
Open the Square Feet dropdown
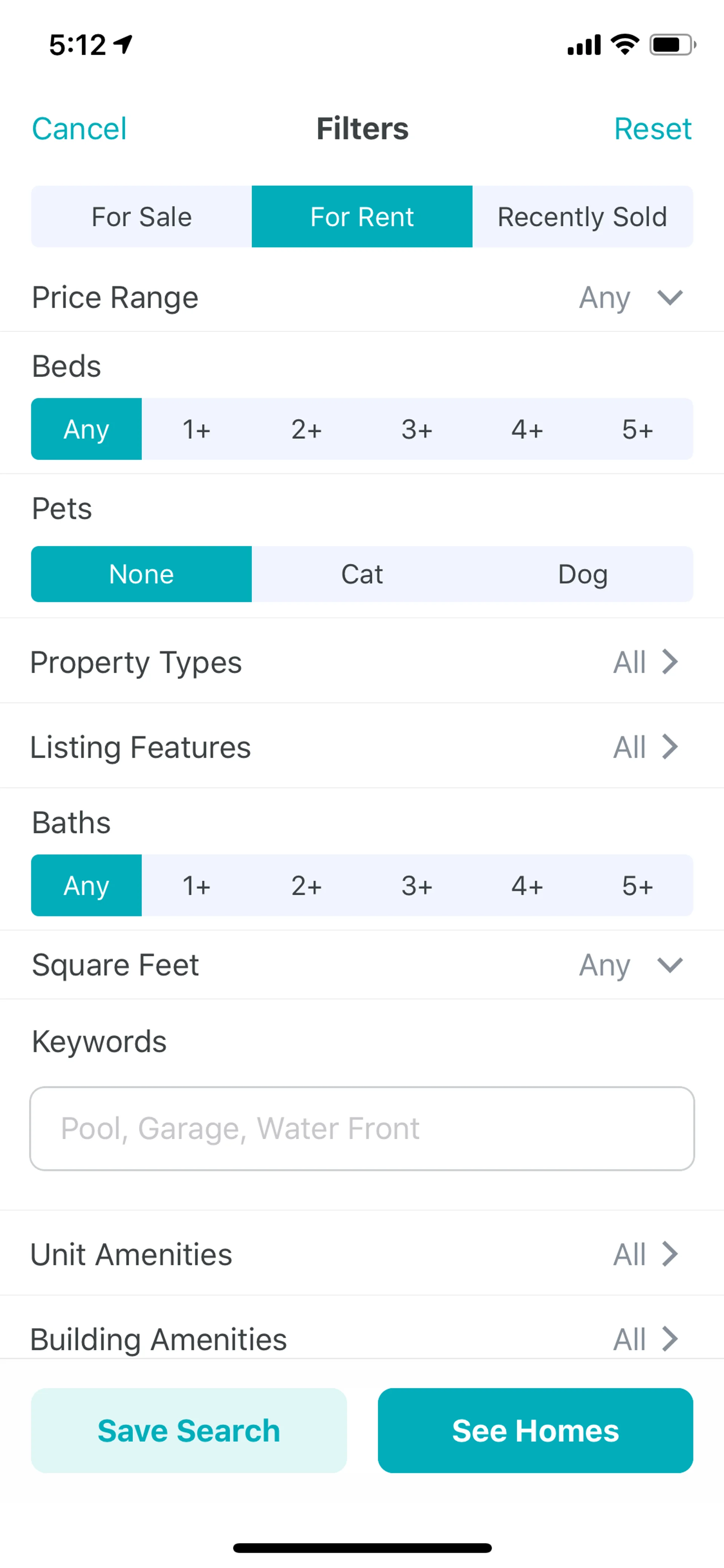click(x=669, y=965)
